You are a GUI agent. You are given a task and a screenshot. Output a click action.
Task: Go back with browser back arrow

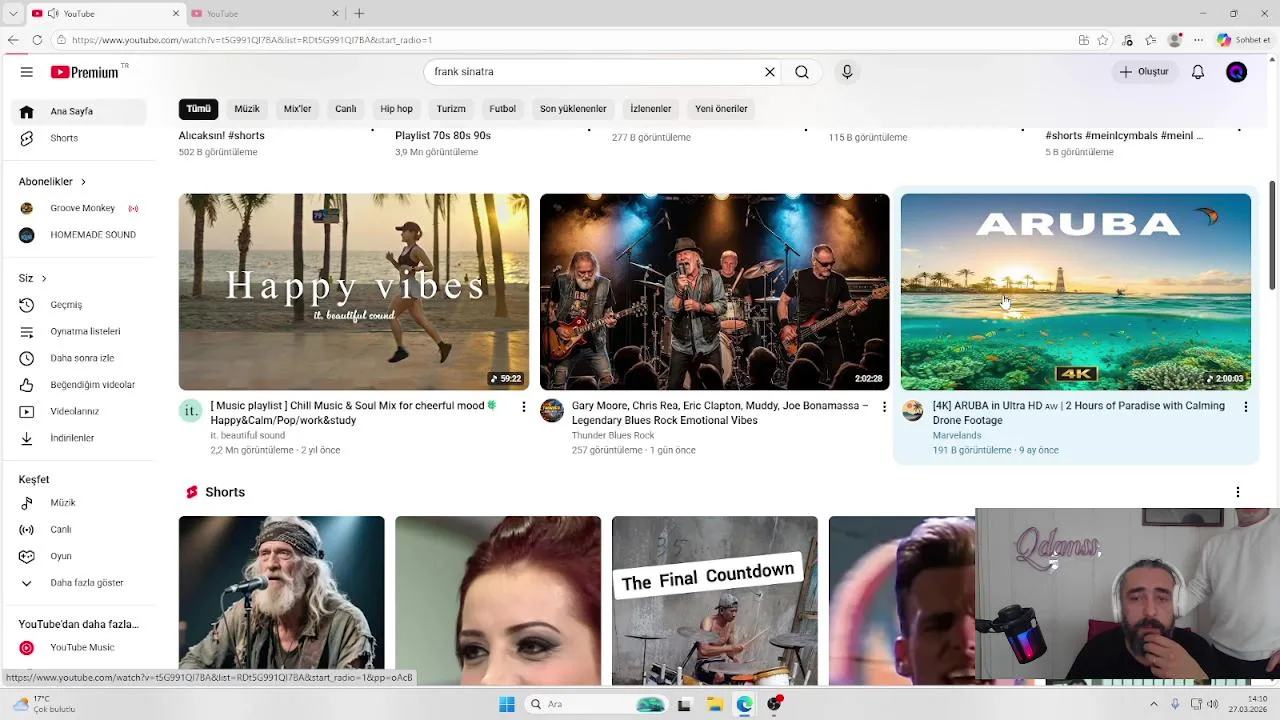[x=13, y=40]
